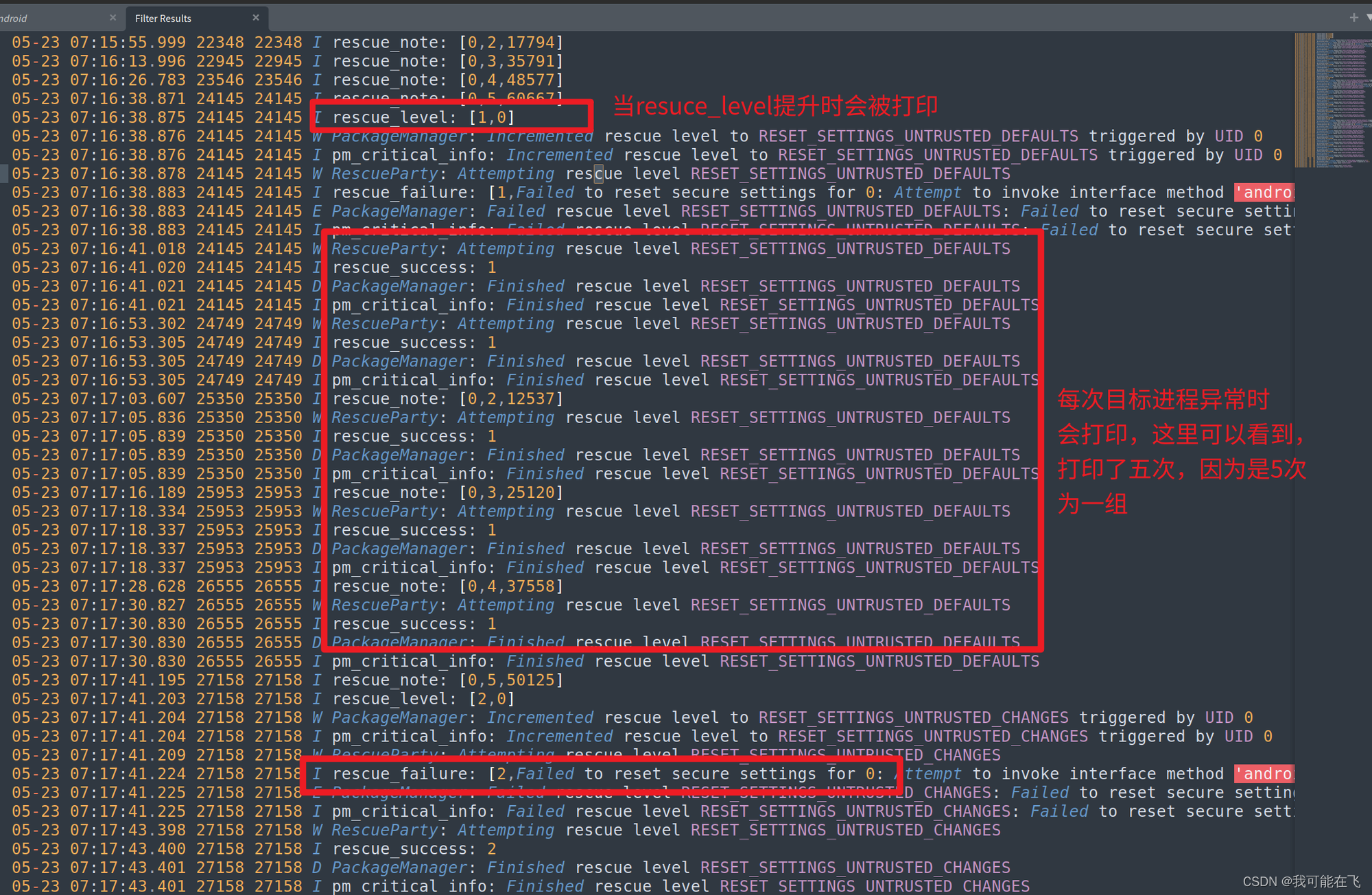Viewport: 1372px width, 895px height.
Task: Click red highlighted 'andro text in first rescue_failure line
Action: pyautogui.click(x=1264, y=193)
